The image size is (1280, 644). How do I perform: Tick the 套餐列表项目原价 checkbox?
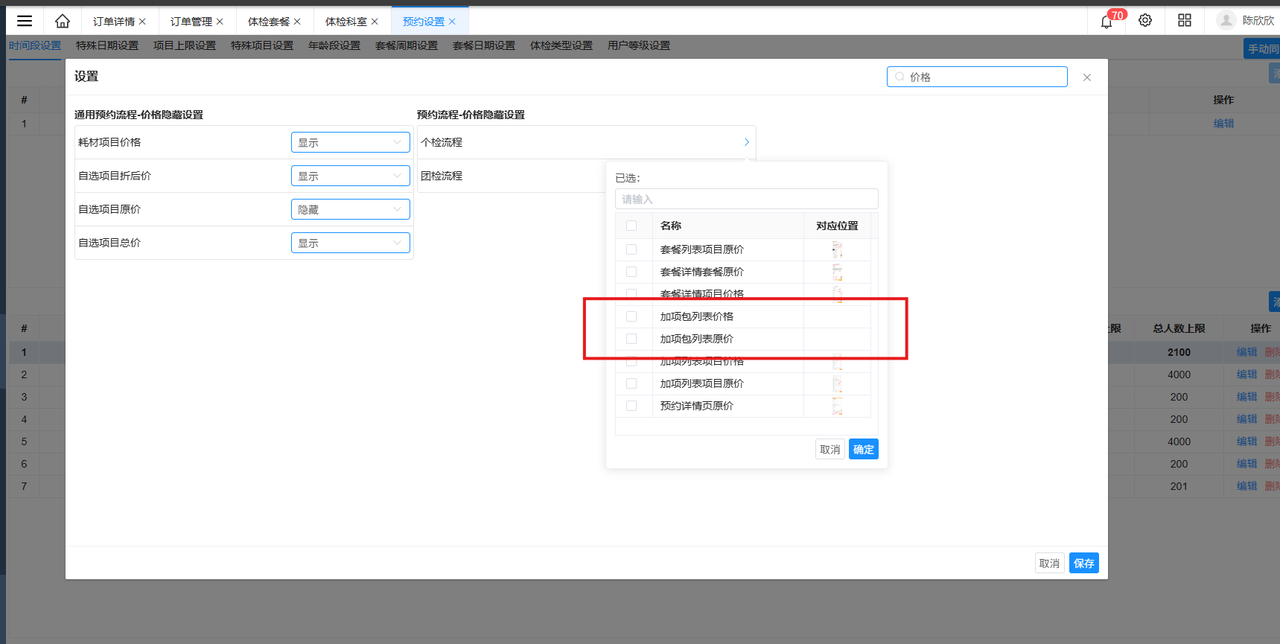[x=631, y=250]
